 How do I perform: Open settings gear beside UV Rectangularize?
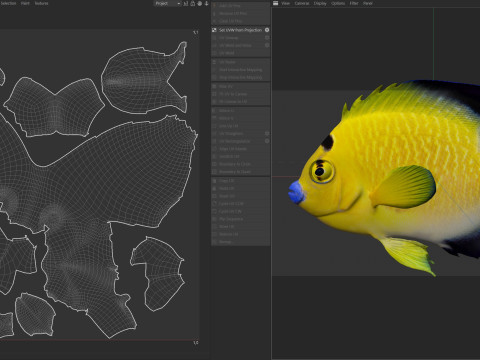(267, 141)
